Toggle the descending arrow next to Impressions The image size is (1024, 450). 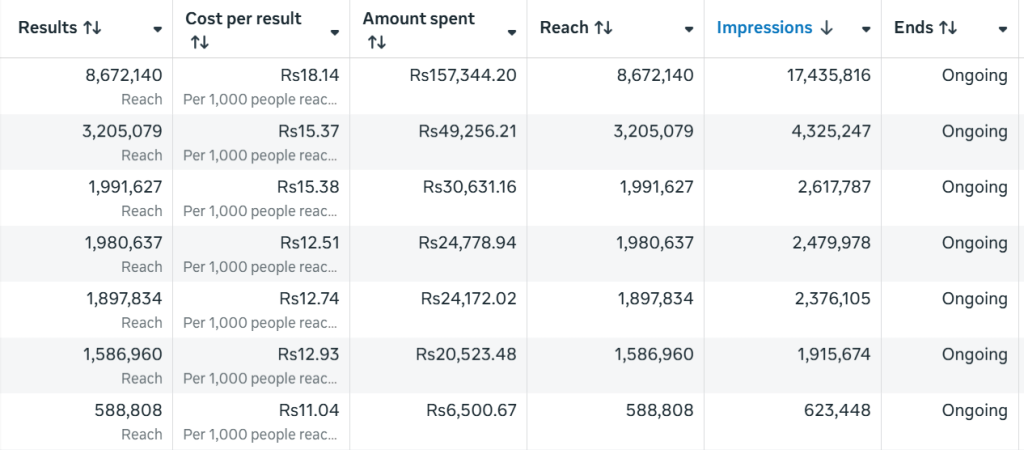(826, 28)
